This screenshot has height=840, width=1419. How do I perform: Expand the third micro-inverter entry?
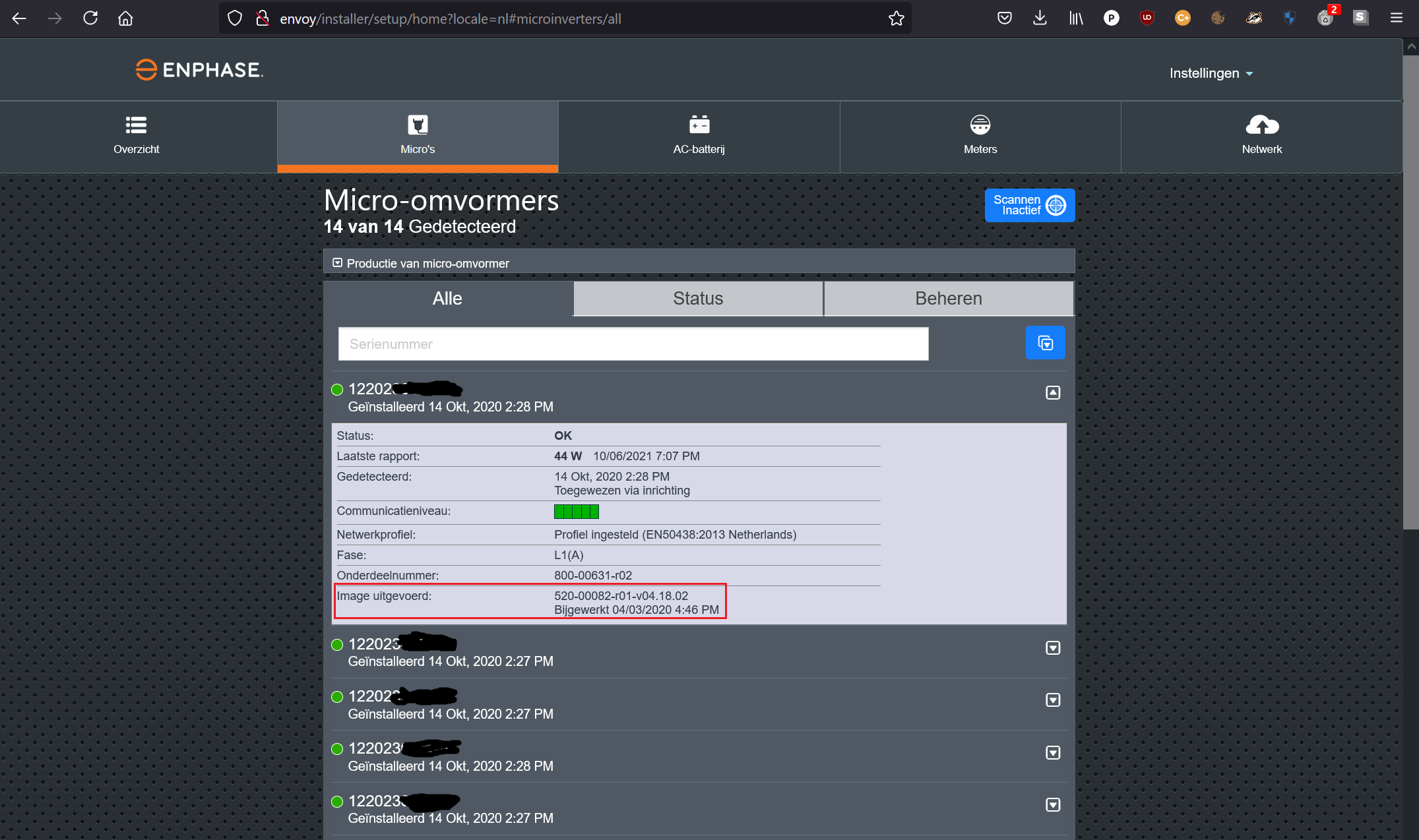coord(1053,700)
